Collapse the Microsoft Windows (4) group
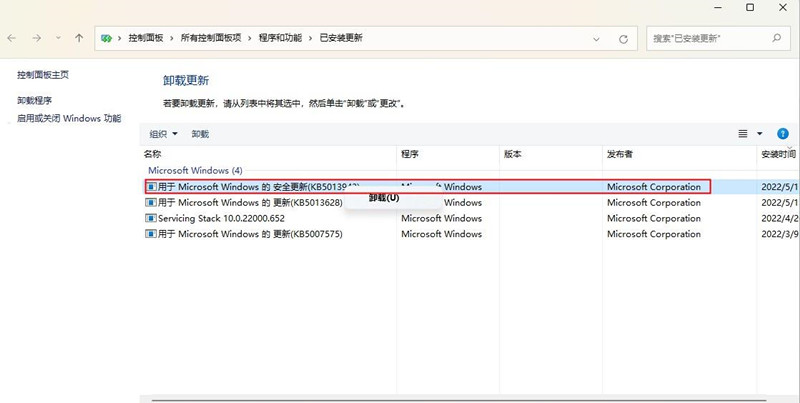The width and height of the screenshot is (800, 403). click(195, 170)
